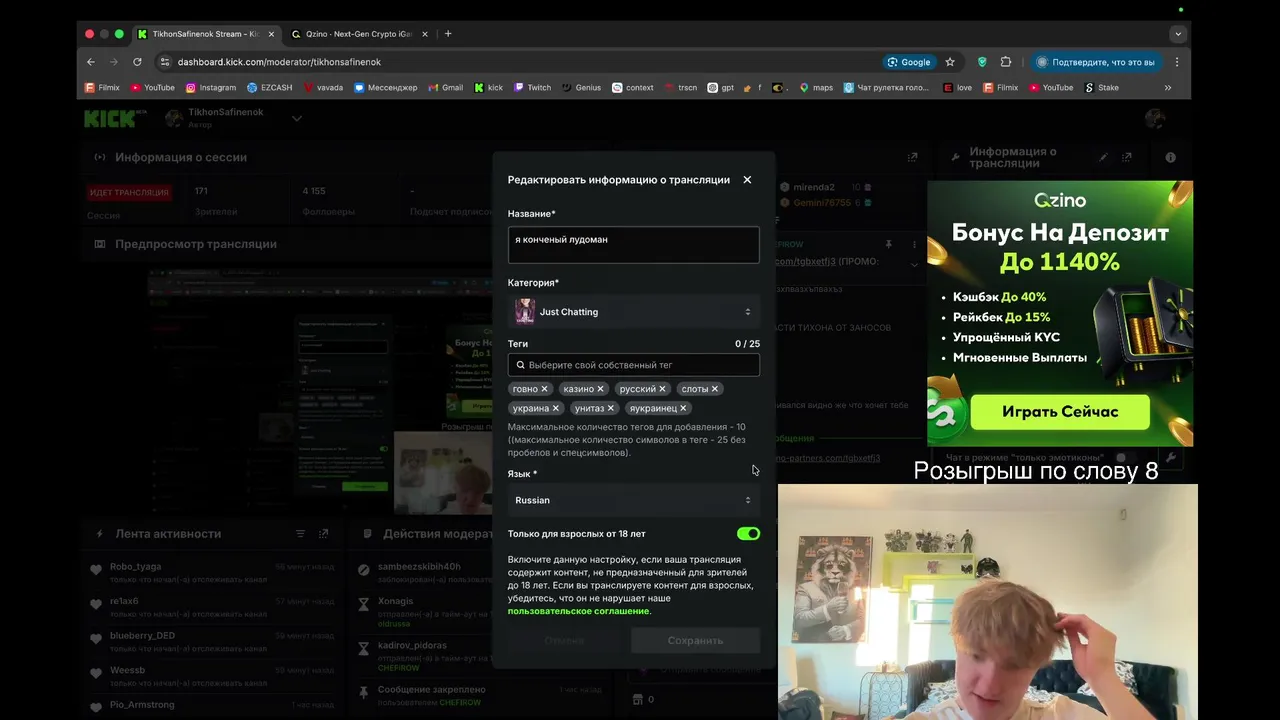This screenshot has height=720, width=1280.
Task: Click the Google search chip in address bar
Action: 908,62
